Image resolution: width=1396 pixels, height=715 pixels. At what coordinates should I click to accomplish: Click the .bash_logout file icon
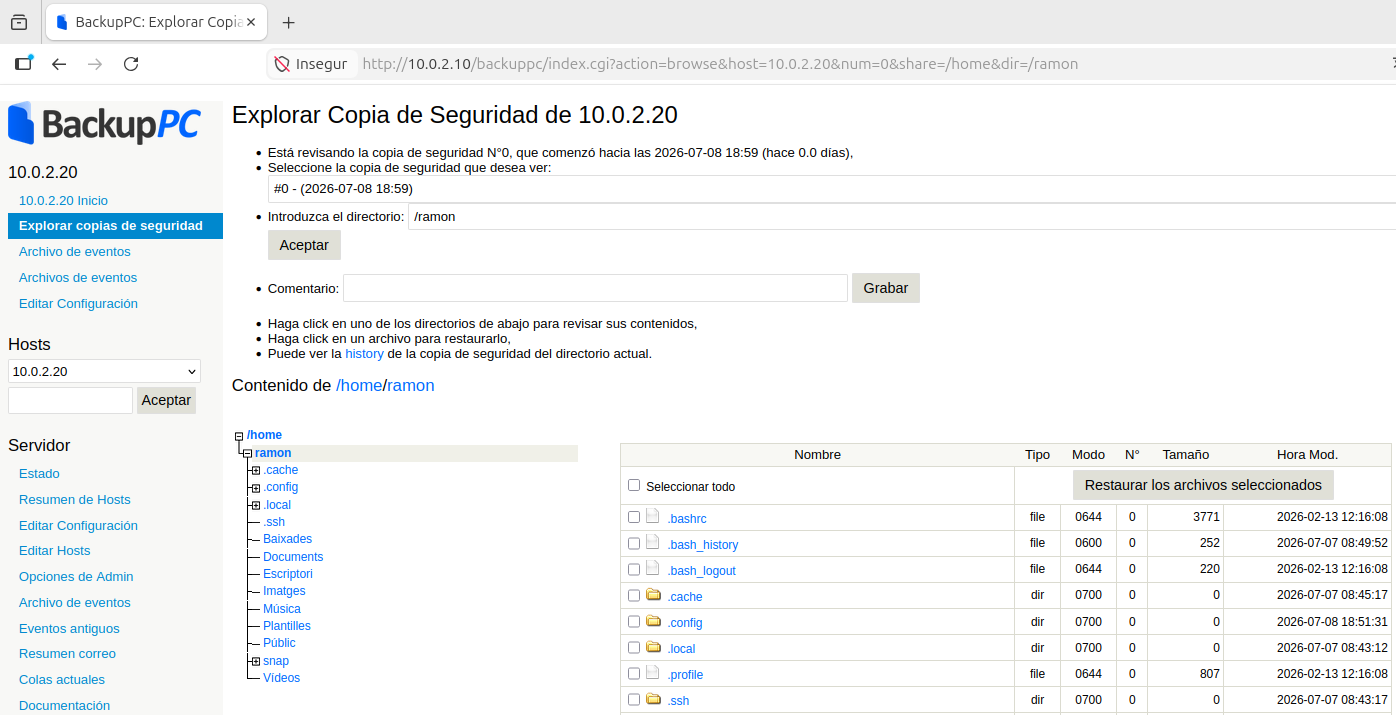[x=653, y=569]
